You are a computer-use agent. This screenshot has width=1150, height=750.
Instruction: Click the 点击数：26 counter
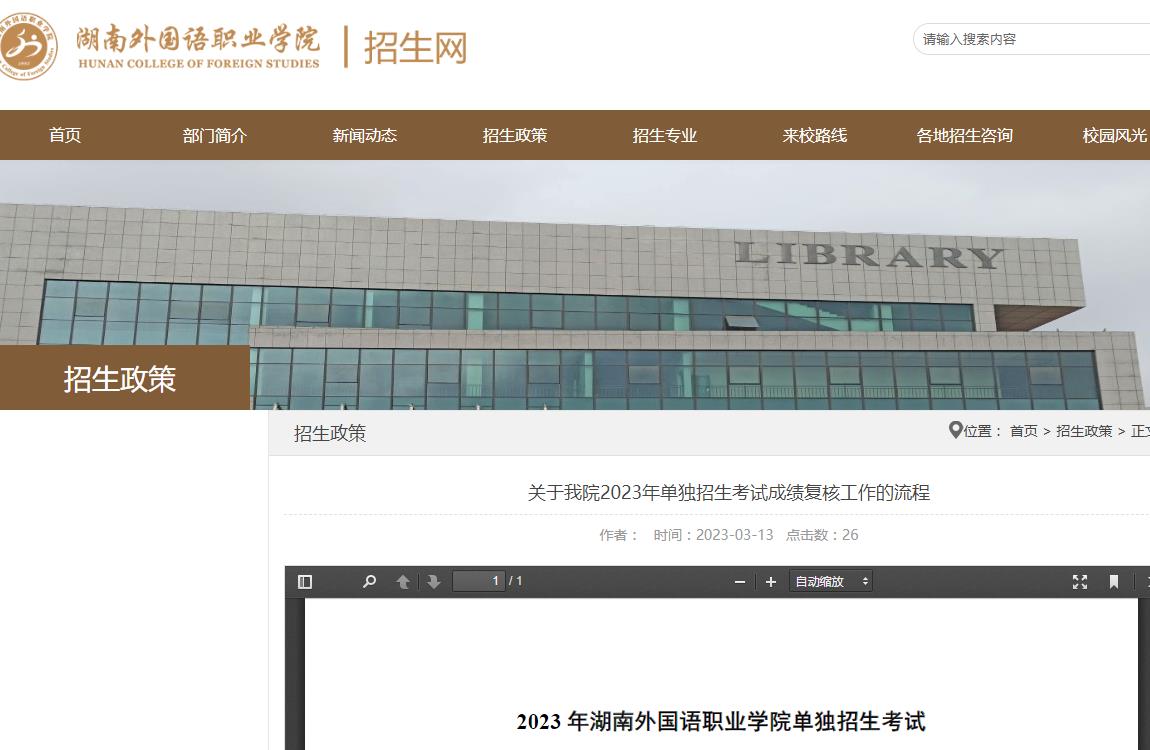tap(821, 535)
